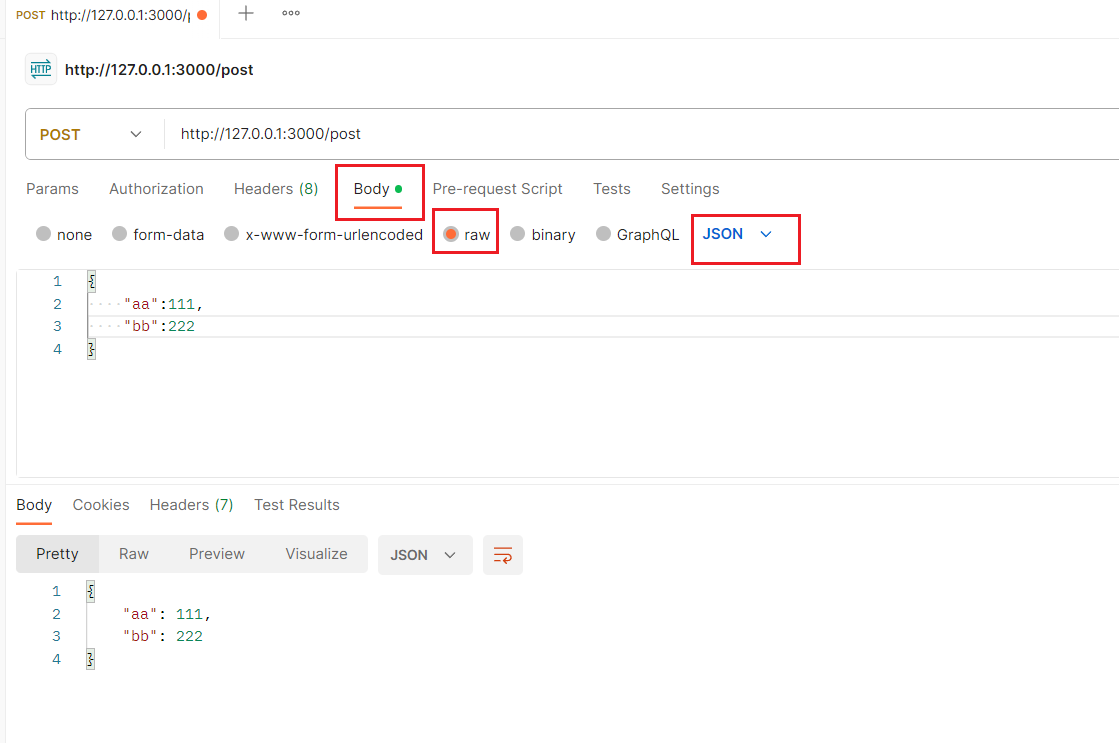
Task: Click the unsaved orange dot on request tab
Action: [203, 15]
